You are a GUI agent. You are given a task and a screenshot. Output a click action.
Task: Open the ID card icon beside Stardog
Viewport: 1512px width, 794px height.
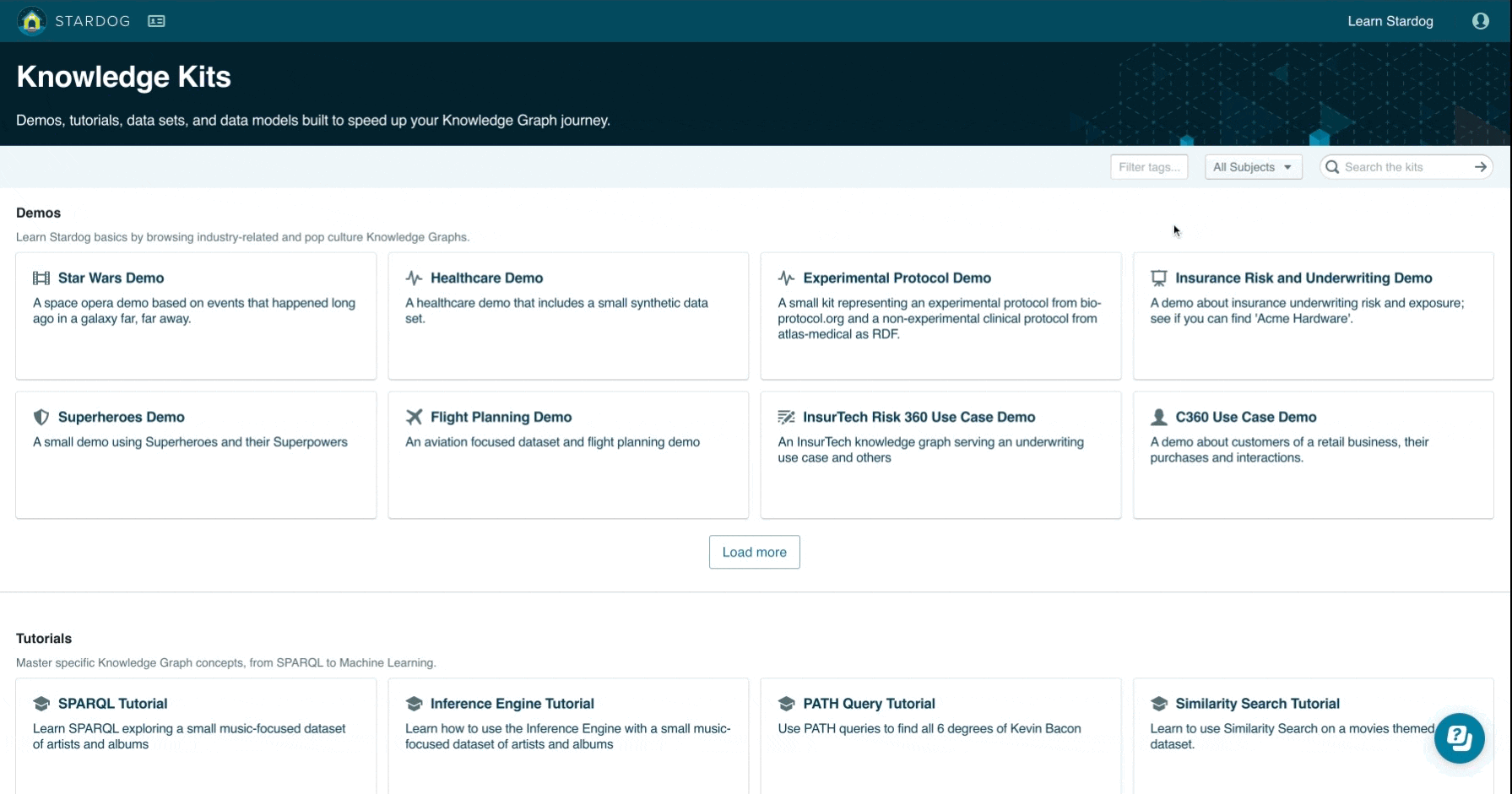pyautogui.click(x=156, y=21)
